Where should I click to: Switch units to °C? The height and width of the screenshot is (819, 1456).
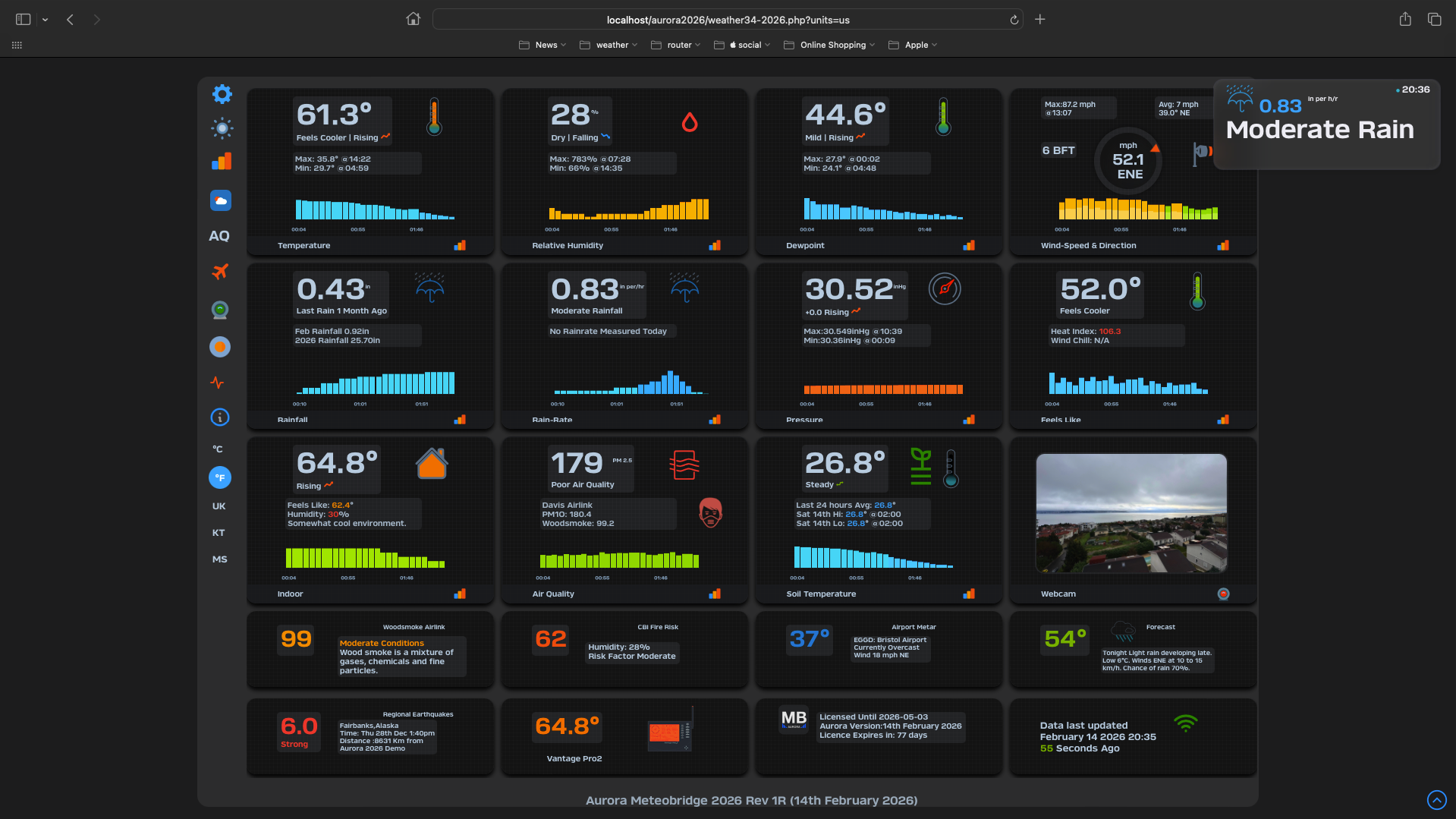(218, 449)
